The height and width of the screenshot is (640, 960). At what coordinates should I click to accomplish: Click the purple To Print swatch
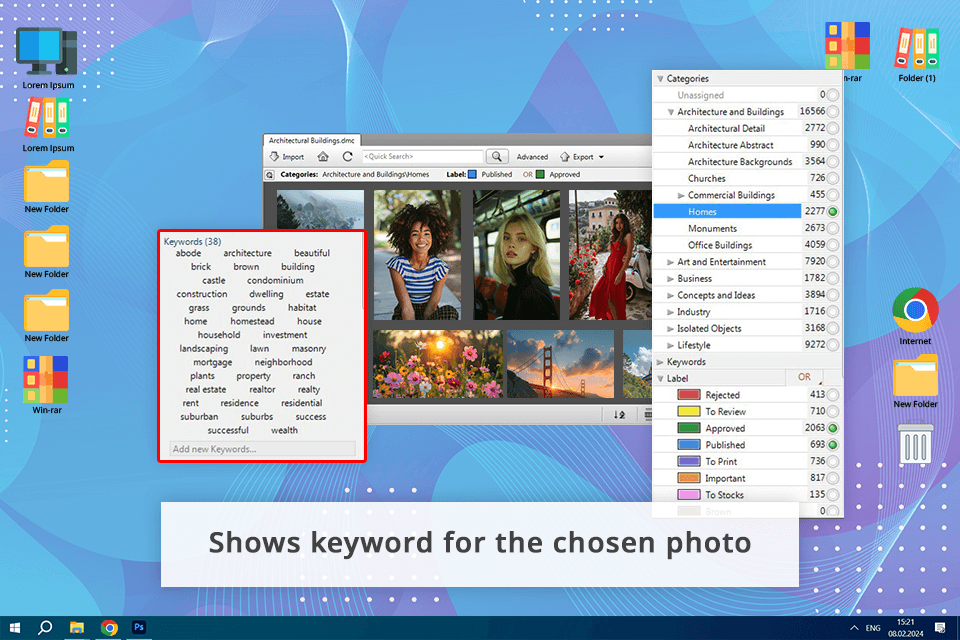coord(689,461)
